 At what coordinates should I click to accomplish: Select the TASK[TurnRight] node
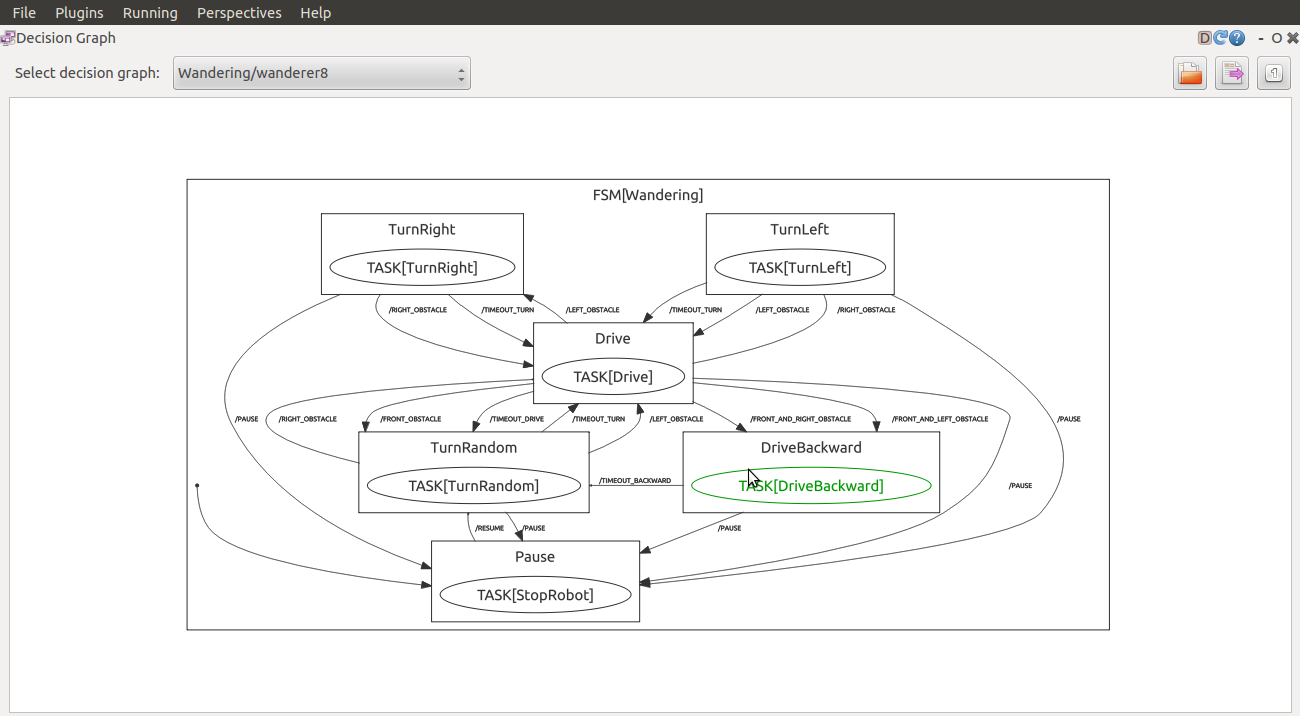[x=422, y=268]
